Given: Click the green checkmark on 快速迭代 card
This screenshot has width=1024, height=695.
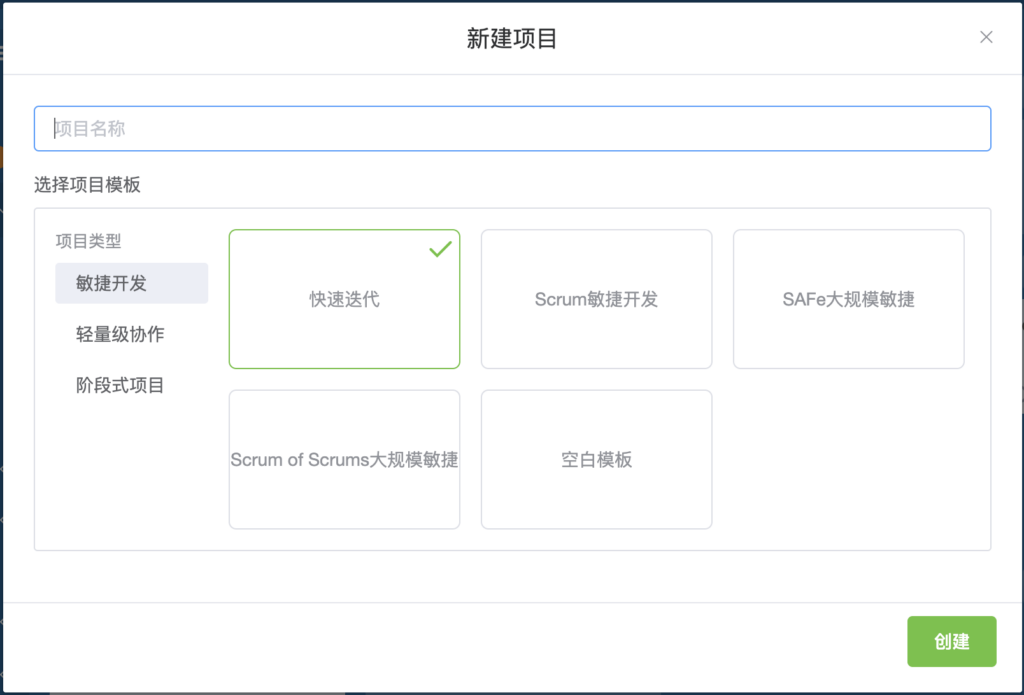Looking at the screenshot, I should coord(440,249).
